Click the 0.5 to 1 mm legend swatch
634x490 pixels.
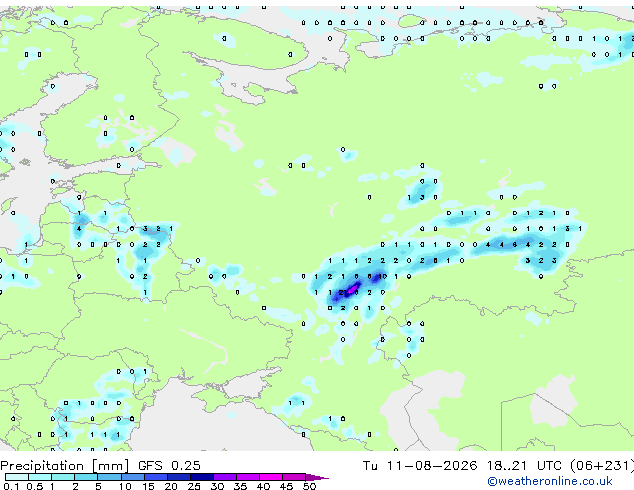(40, 477)
